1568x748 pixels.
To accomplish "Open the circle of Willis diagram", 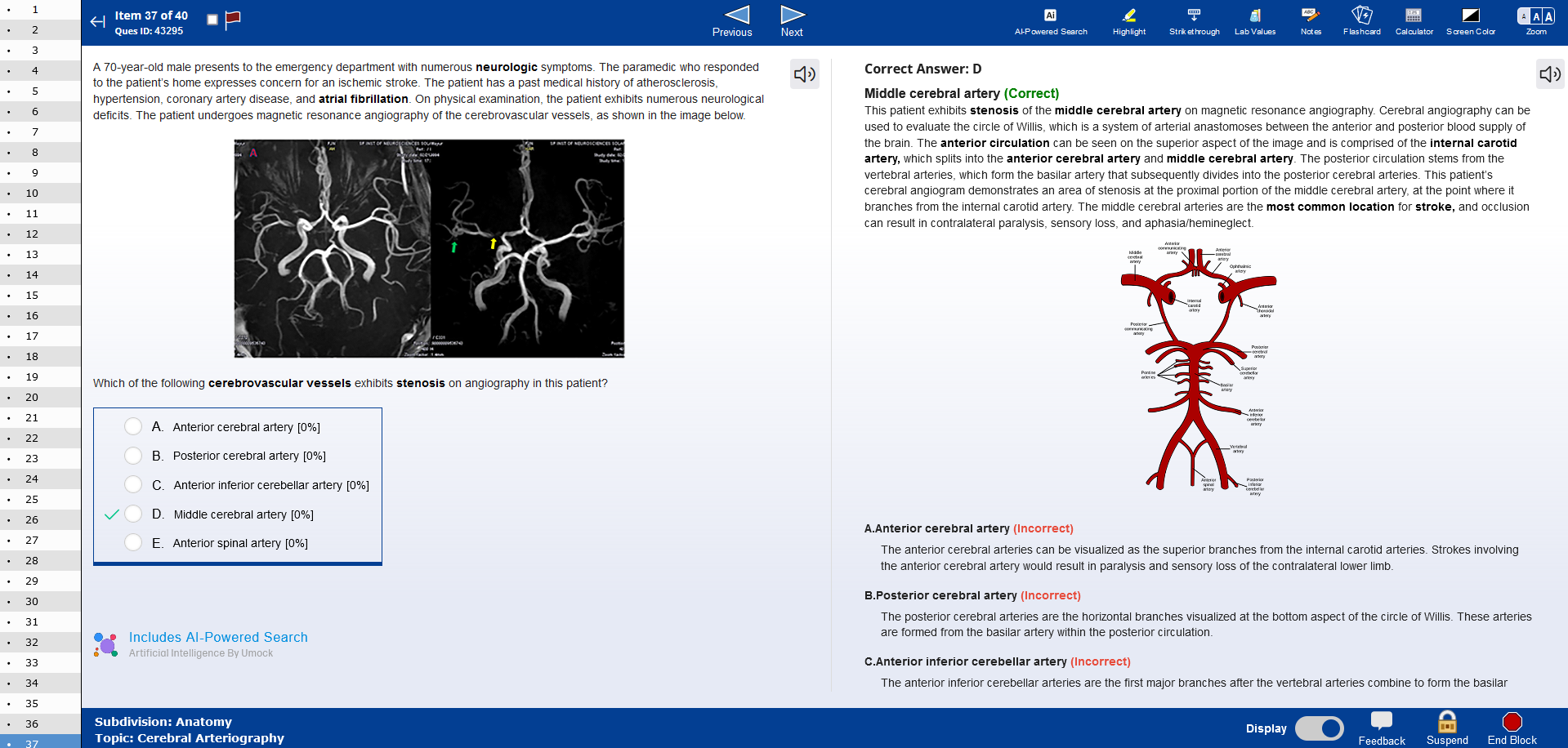I will (1198, 368).
